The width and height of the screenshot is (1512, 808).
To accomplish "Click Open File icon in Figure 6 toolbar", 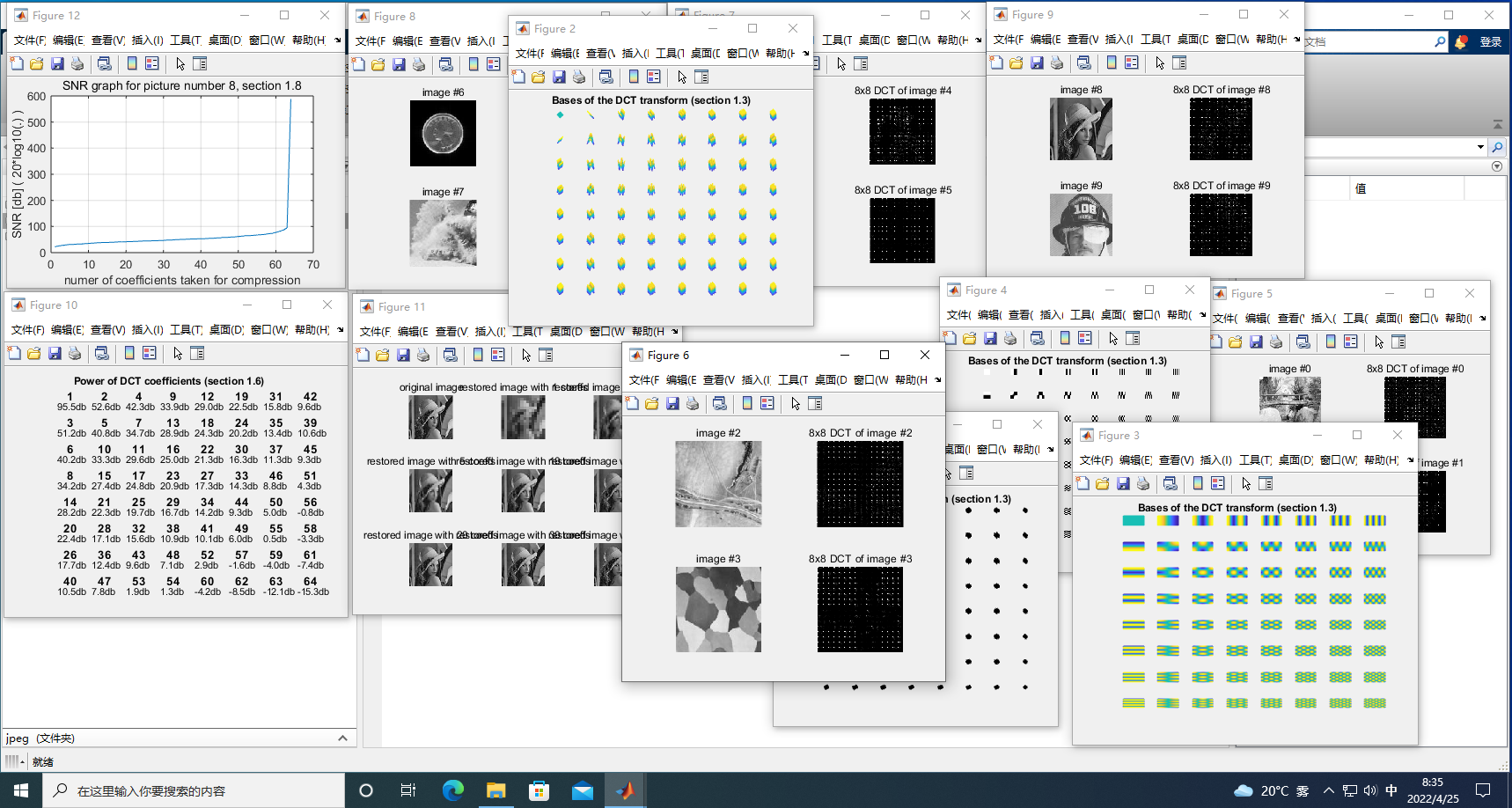I will [x=652, y=403].
